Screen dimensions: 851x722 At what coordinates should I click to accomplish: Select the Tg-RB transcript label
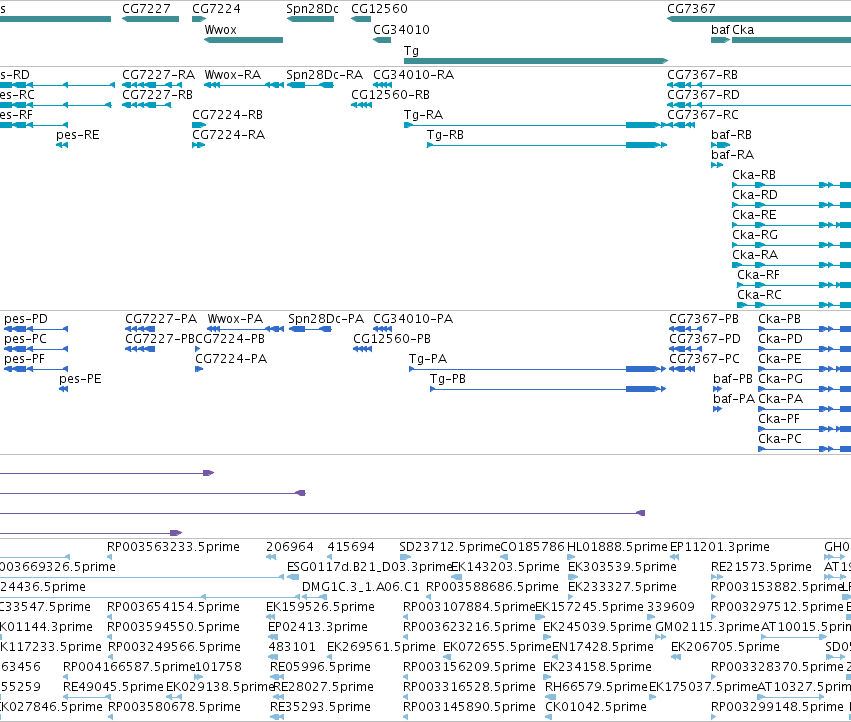pos(445,135)
